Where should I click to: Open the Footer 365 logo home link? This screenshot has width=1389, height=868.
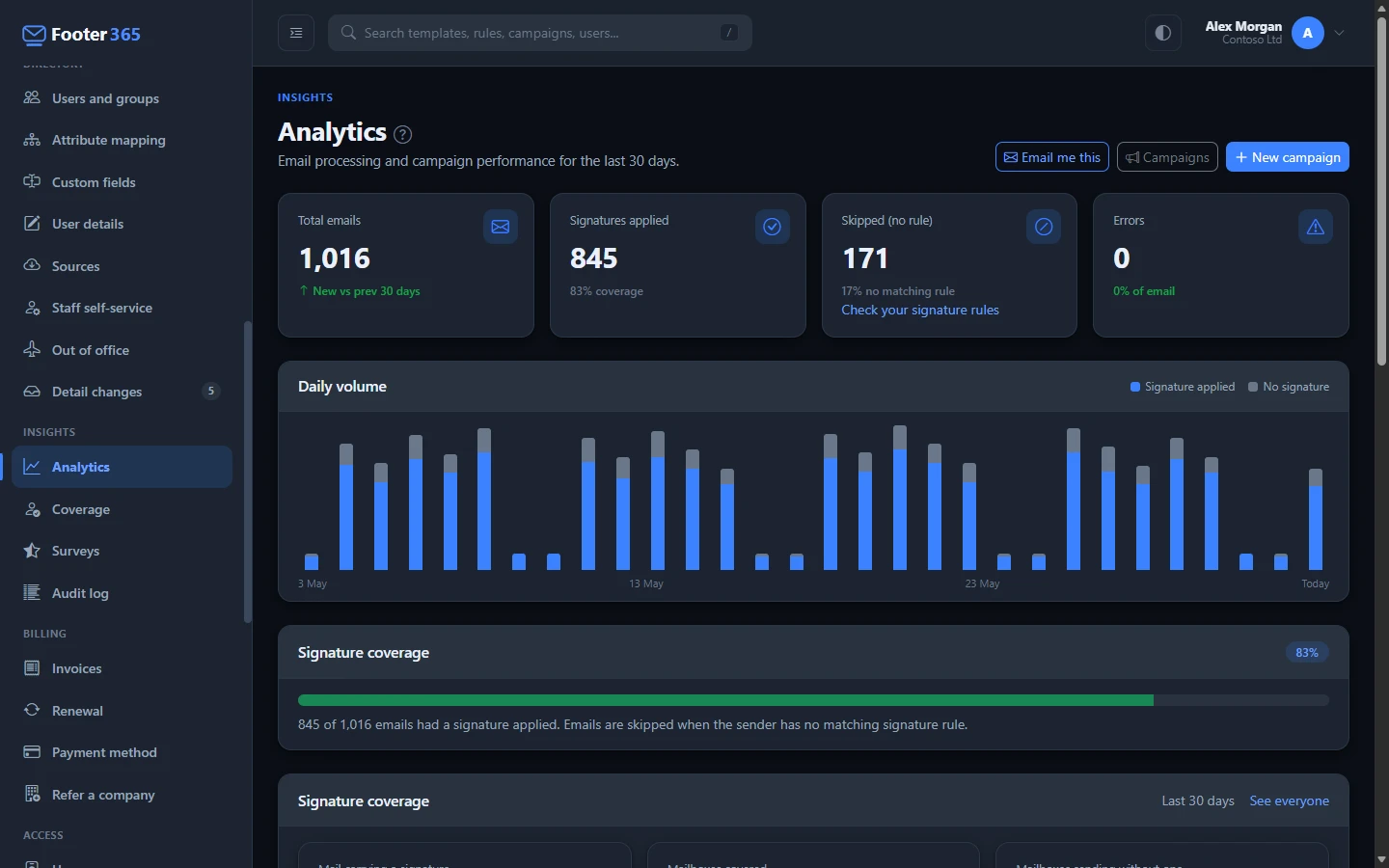click(81, 35)
